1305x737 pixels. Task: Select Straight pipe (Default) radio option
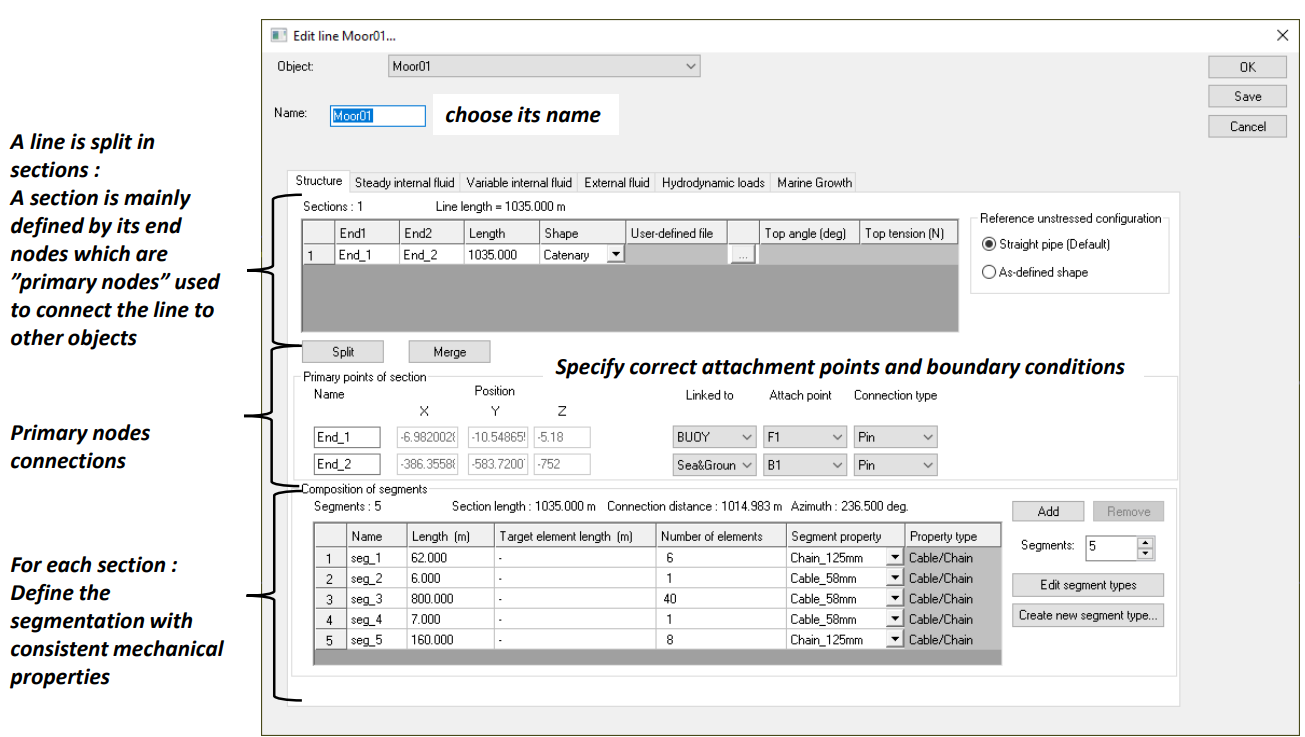[990, 244]
